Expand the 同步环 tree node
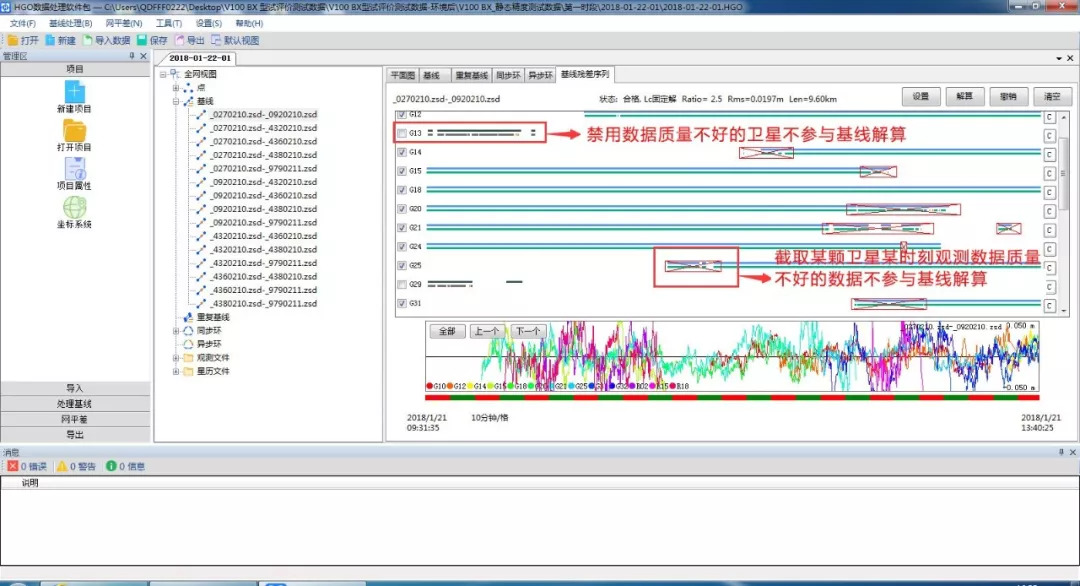This screenshot has height=586, width=1080. pos(176,330)
